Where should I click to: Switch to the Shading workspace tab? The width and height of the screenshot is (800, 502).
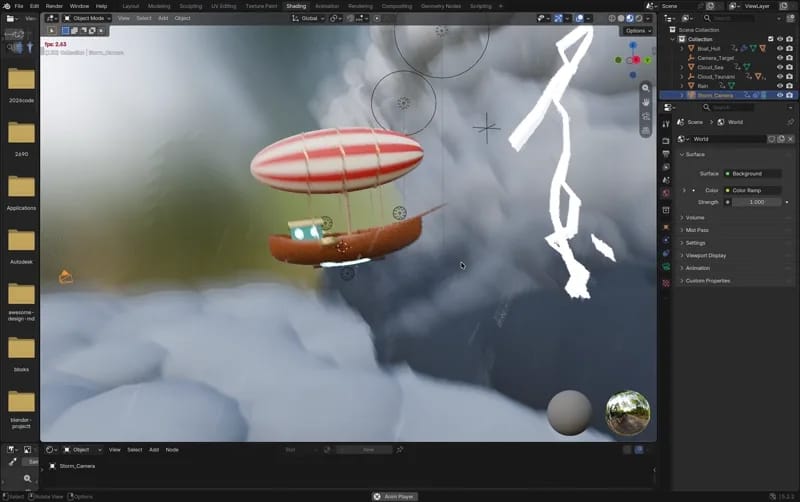click(x=296, y=6)
